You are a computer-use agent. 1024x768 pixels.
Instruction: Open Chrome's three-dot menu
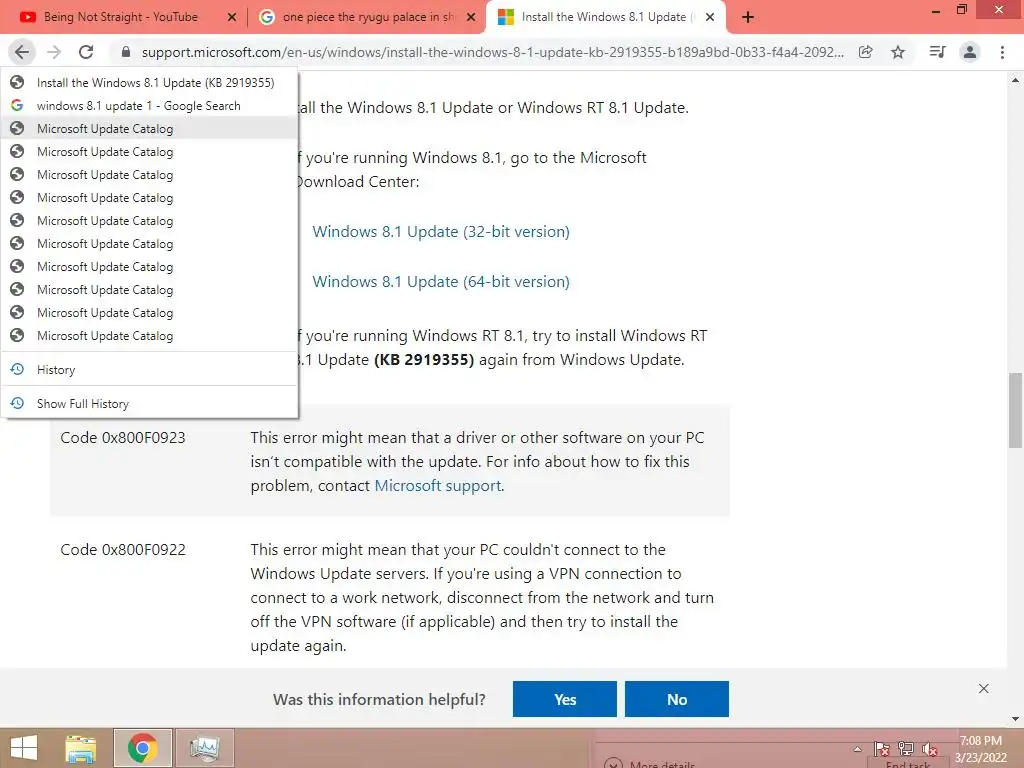(1002, 52)
